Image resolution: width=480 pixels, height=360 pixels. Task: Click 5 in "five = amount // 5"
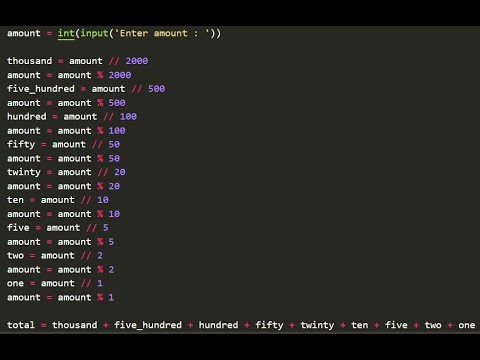tap(106, 228)
